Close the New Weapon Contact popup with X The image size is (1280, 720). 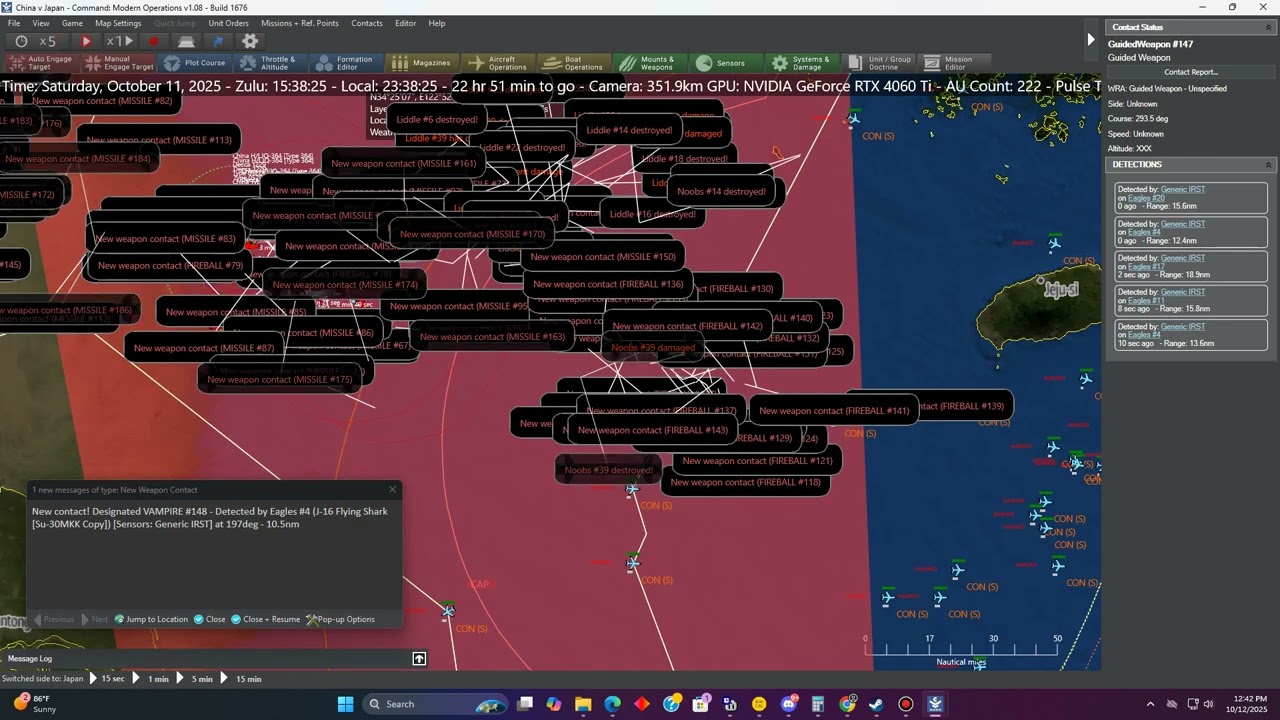392,489
